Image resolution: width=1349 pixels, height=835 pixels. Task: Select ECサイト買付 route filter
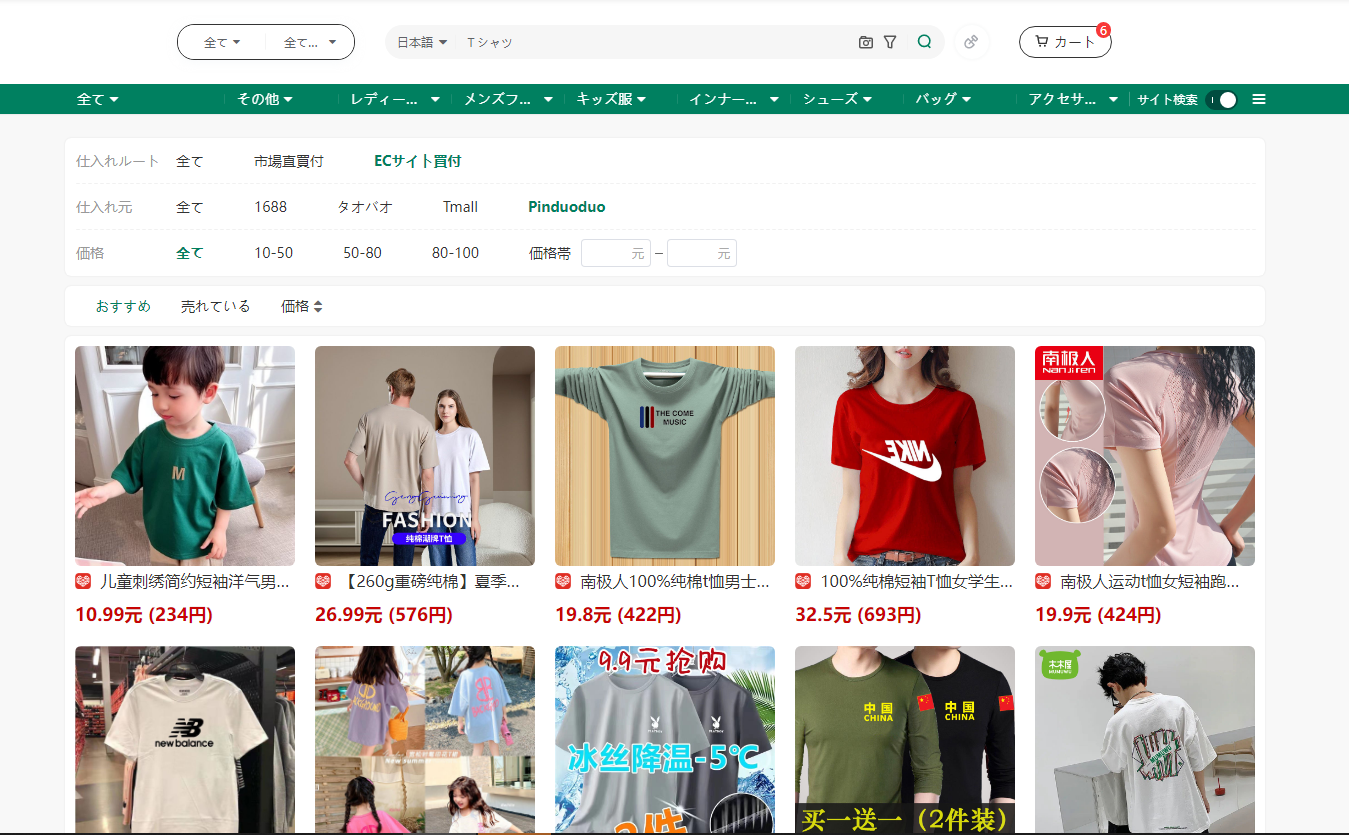pos(418,161)
